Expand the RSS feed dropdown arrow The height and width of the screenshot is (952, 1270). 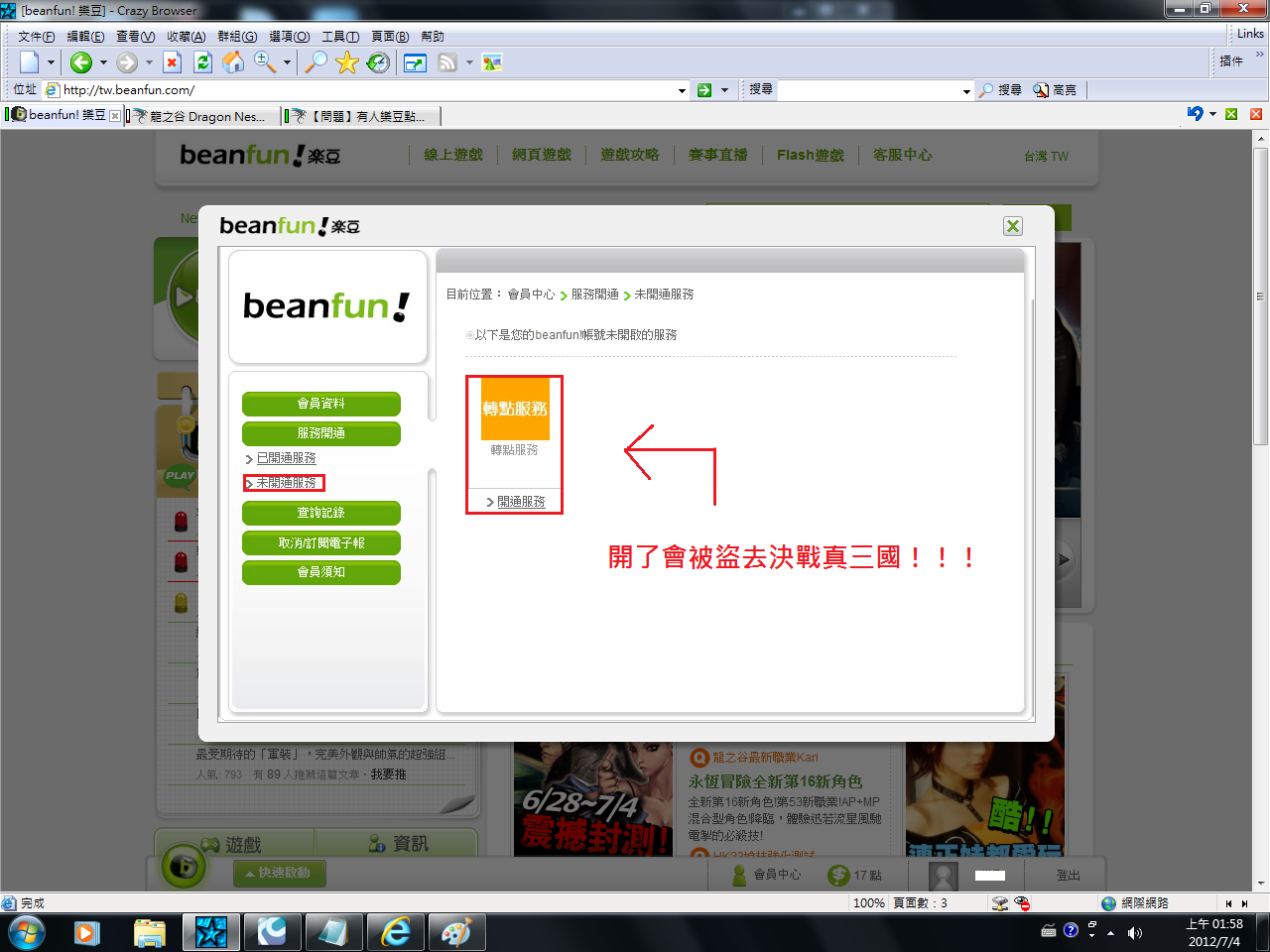click(x=469, y=62)
